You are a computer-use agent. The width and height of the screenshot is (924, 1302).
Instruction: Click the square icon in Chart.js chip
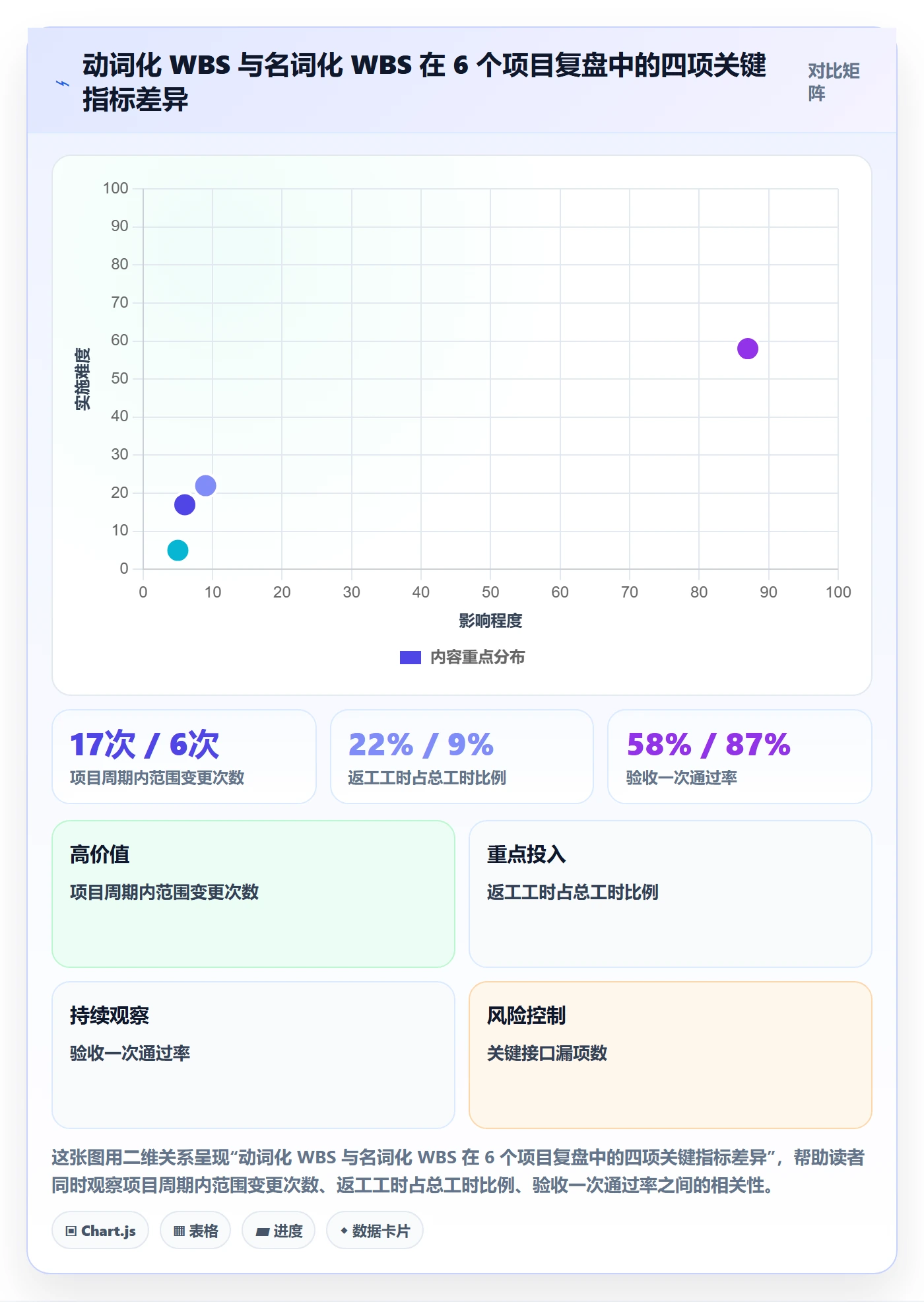[x=71, y=1231]
